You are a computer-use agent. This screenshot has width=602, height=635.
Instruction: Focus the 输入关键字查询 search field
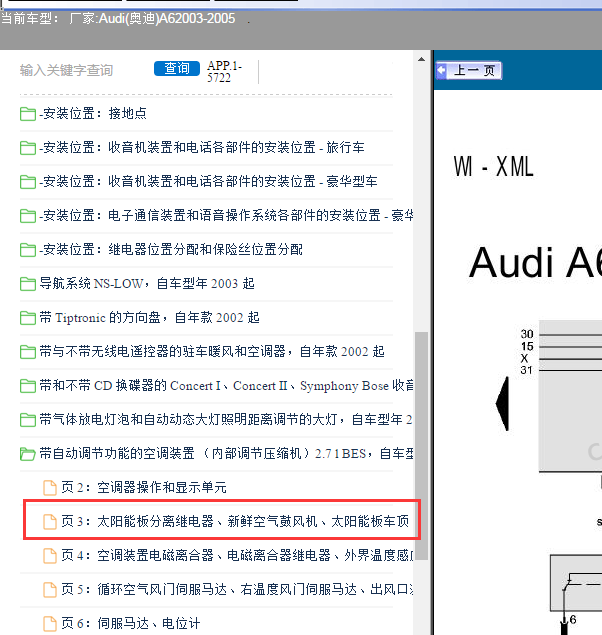tap(66, 70)
